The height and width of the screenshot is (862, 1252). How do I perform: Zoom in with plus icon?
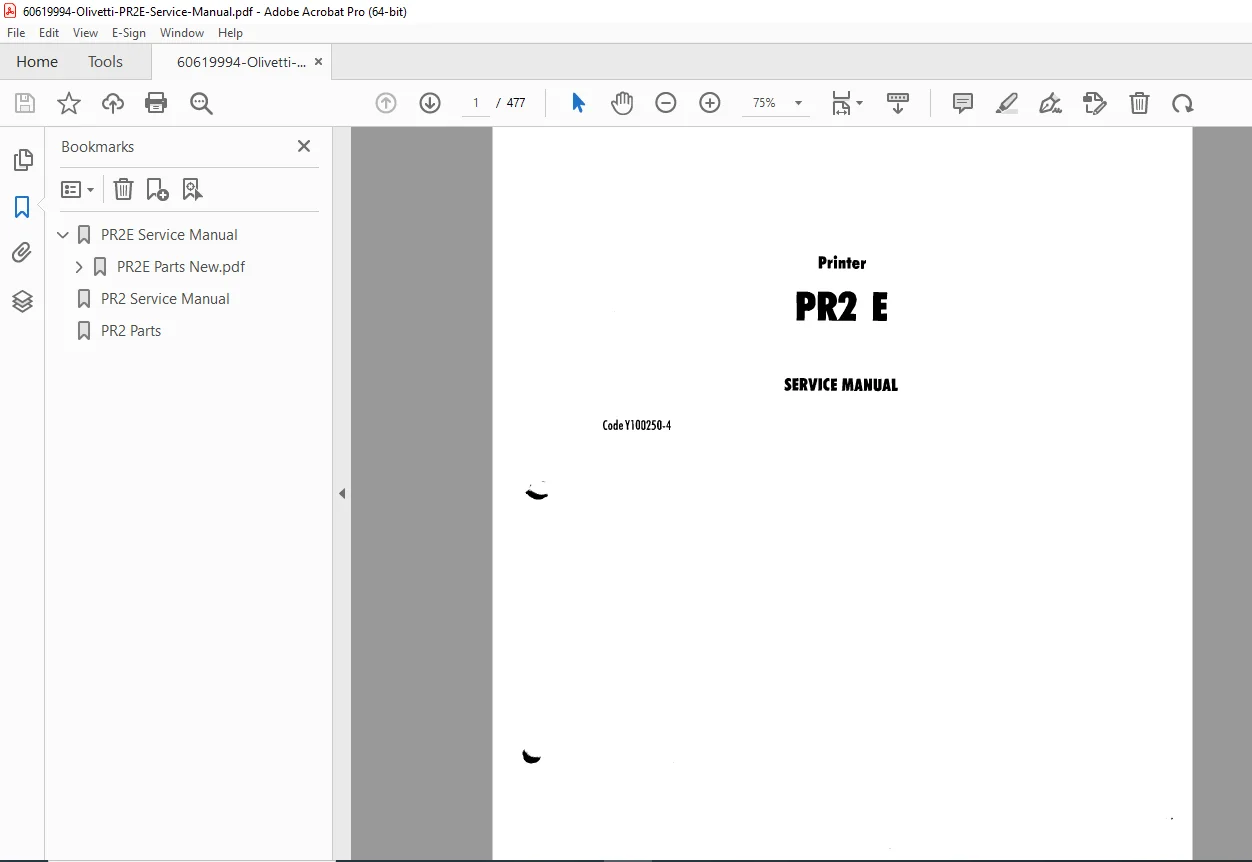tap(710, 103)
